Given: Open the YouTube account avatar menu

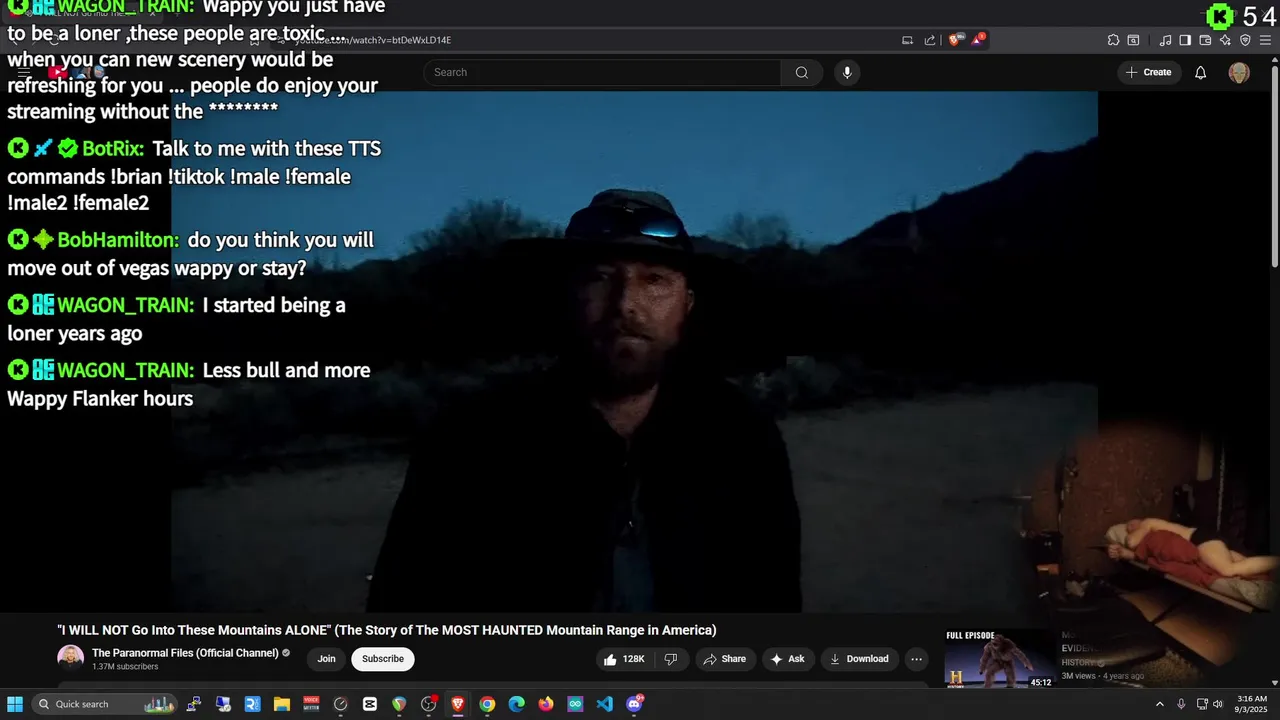Looking at the screenshot, I should click(1239, 72).
